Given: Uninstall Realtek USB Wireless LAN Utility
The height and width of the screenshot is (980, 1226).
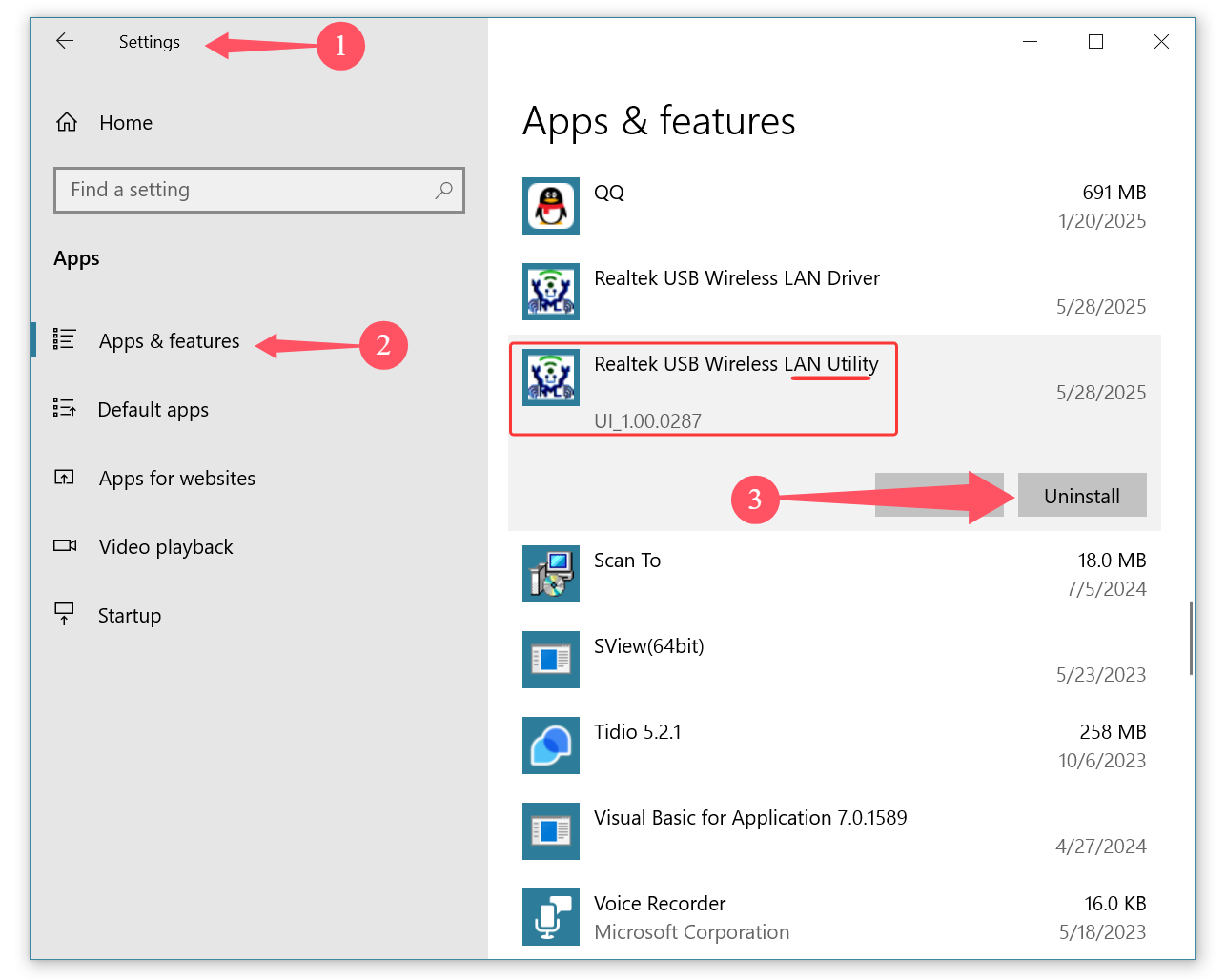Looking at the screenshot, I should [1081, 496].
